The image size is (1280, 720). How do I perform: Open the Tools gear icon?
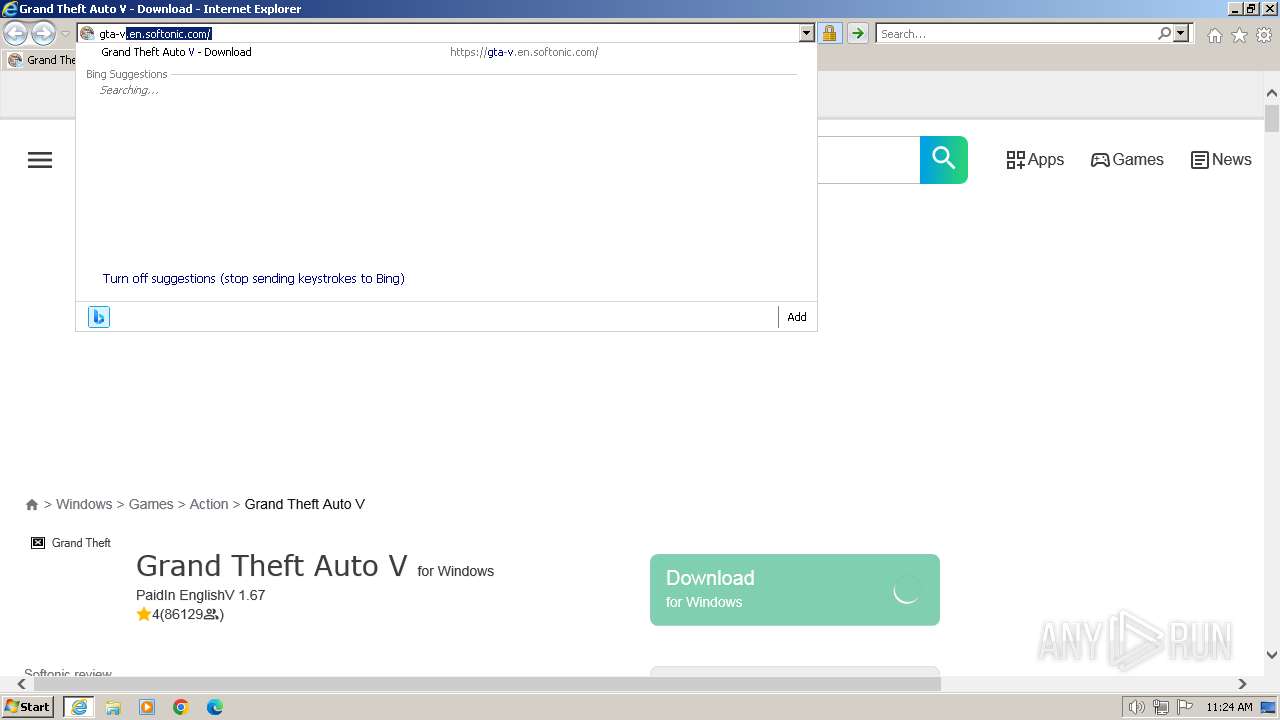tap(1264, 35)
